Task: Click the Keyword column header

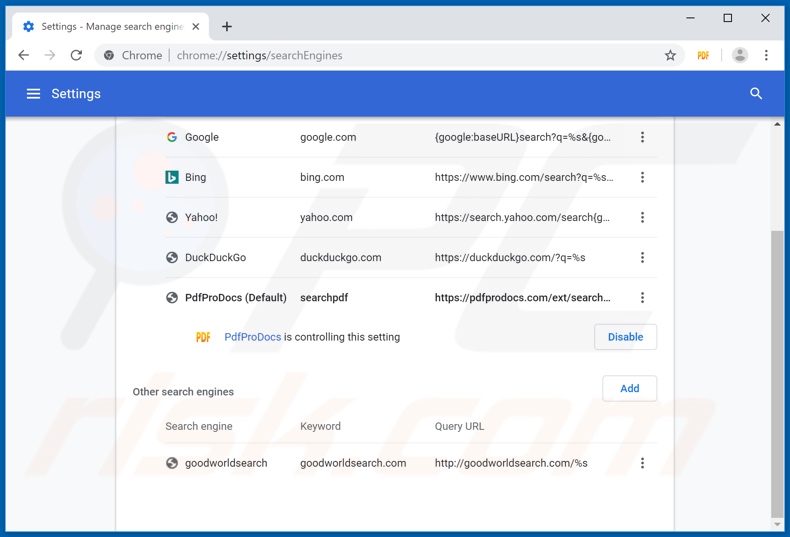Action: (x=320, y=426)
